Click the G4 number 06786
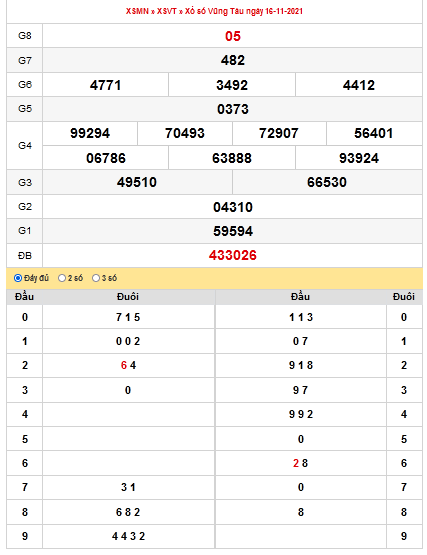The image size is (427, 555). coord(106,158)
